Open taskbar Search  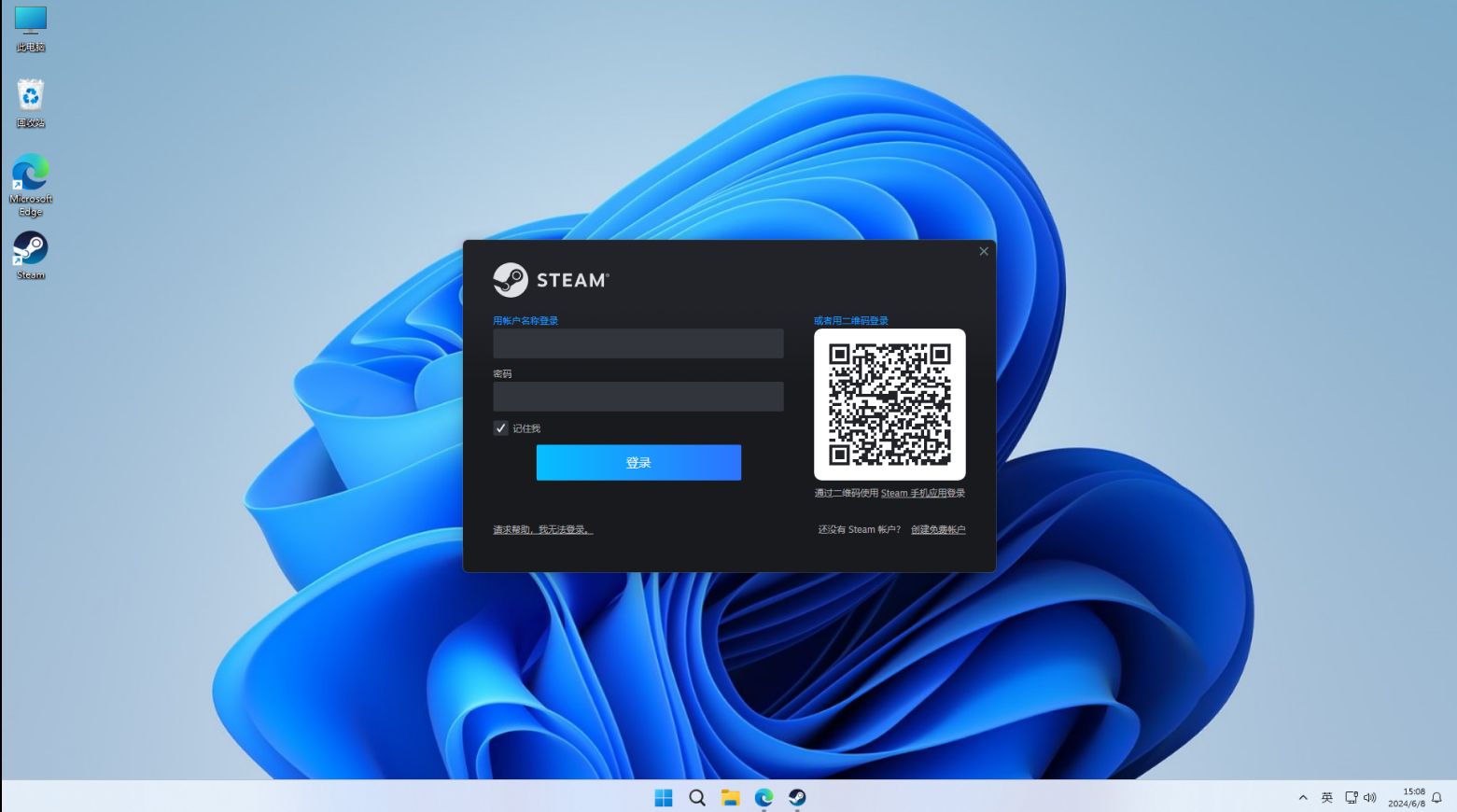[697, 797]
